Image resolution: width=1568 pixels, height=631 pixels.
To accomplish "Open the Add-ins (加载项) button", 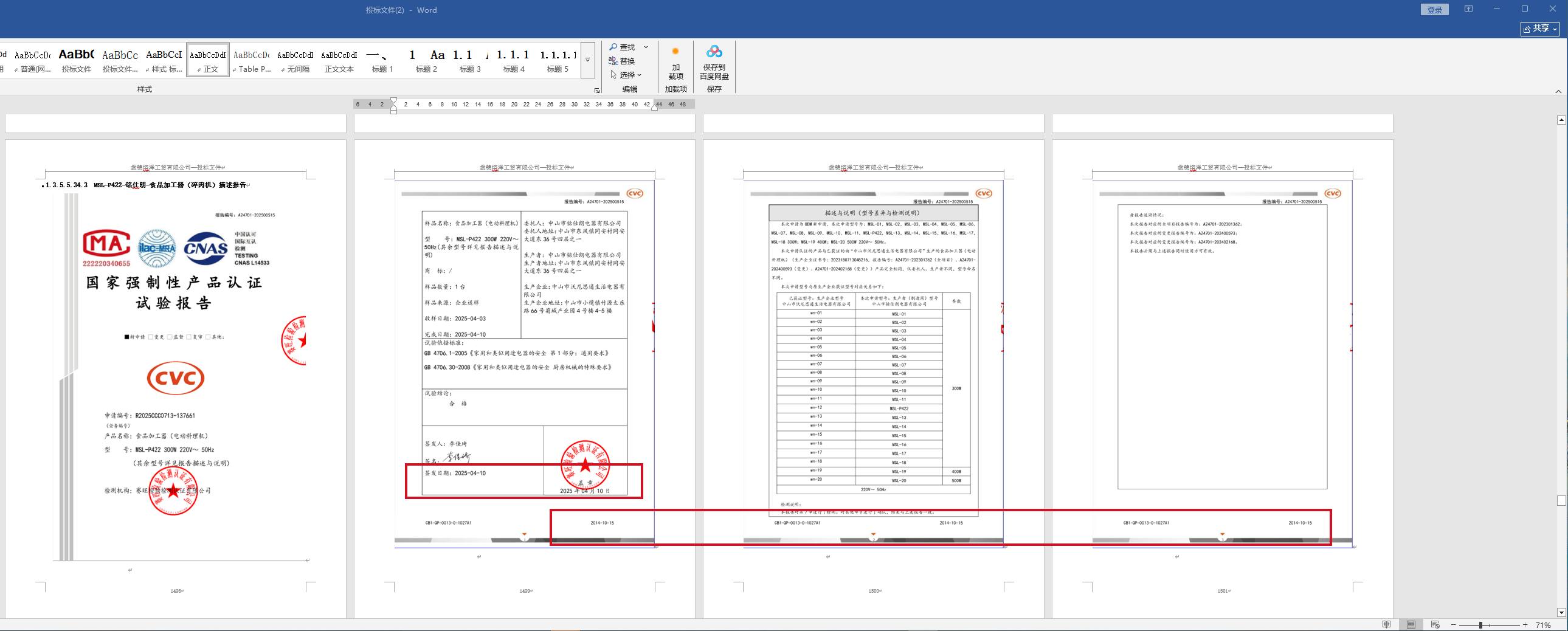I will point(675,63).
